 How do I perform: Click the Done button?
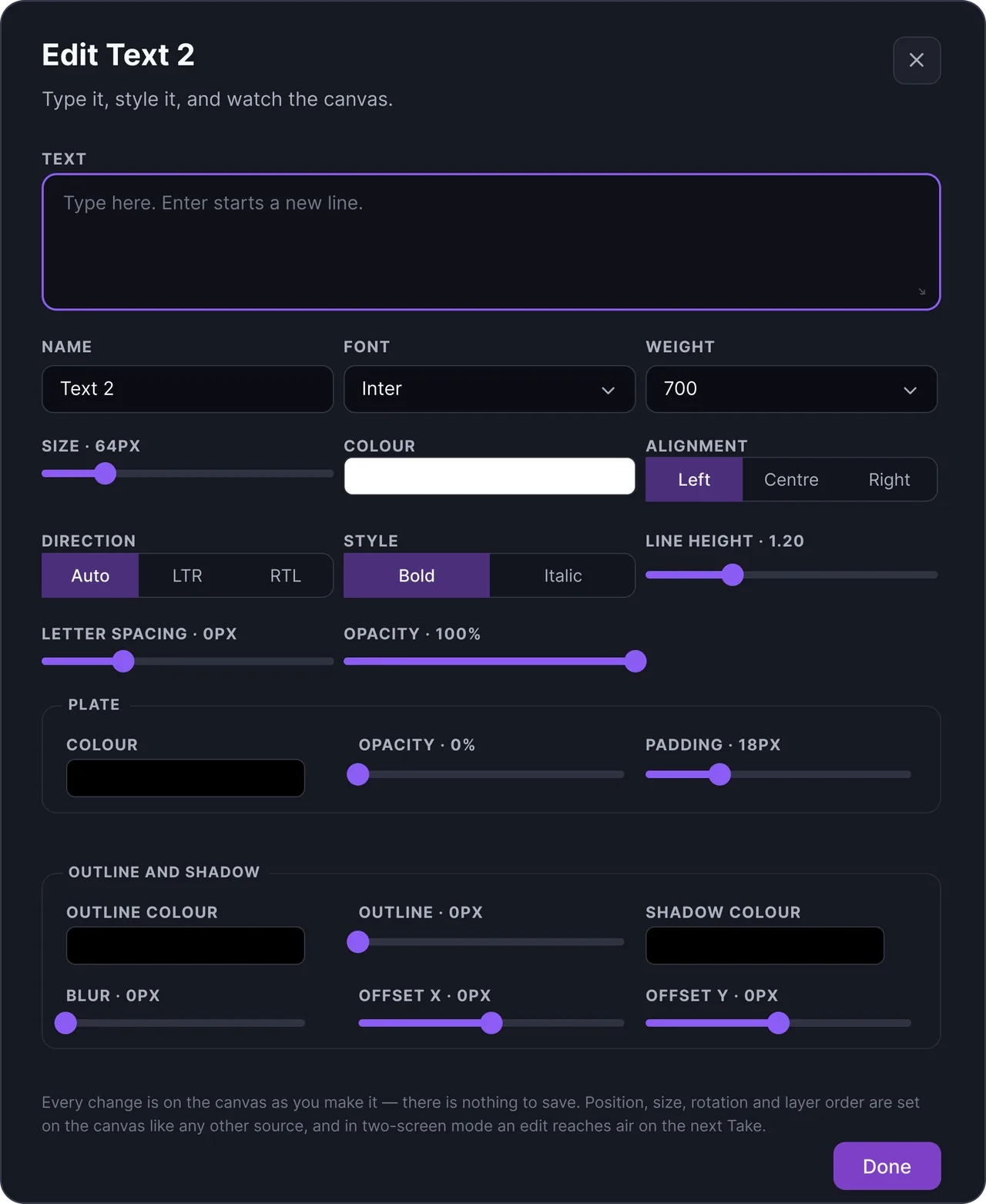click(887, 1166)
